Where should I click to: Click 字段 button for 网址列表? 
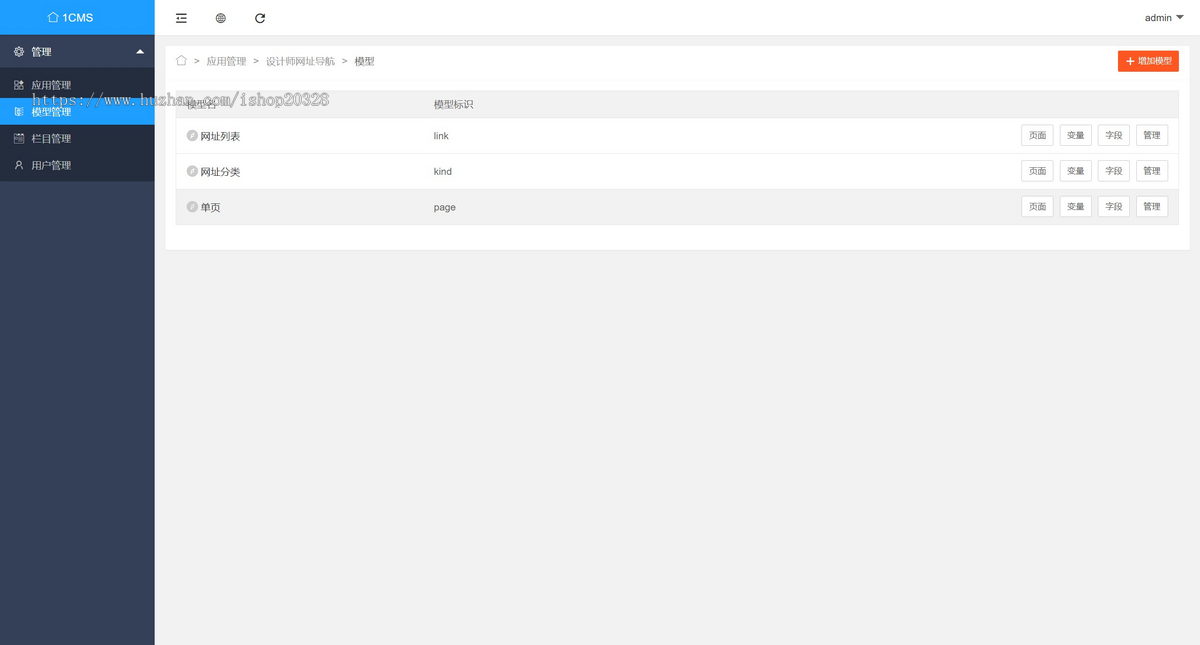tap(1114, 135)
